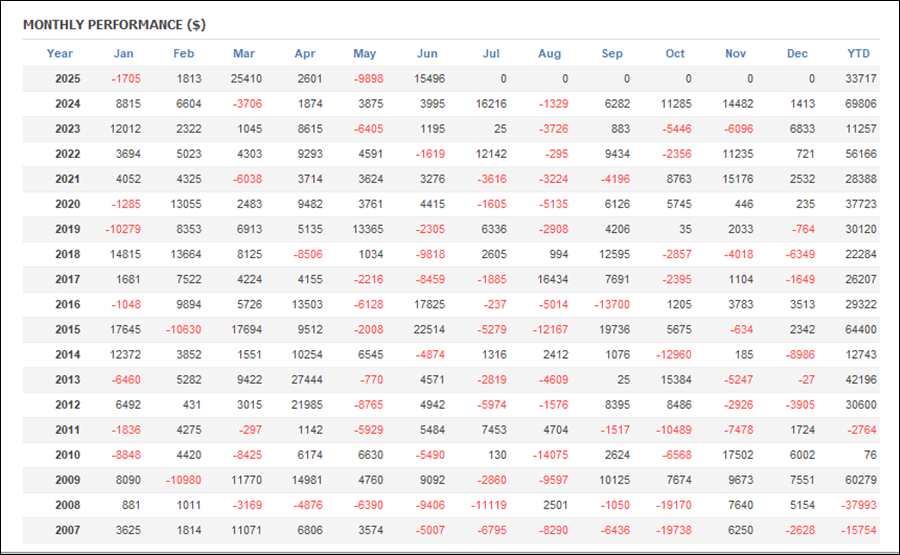Select the 2016 year row label
Viewport: 900px width, 555px height.
(68, 304)
